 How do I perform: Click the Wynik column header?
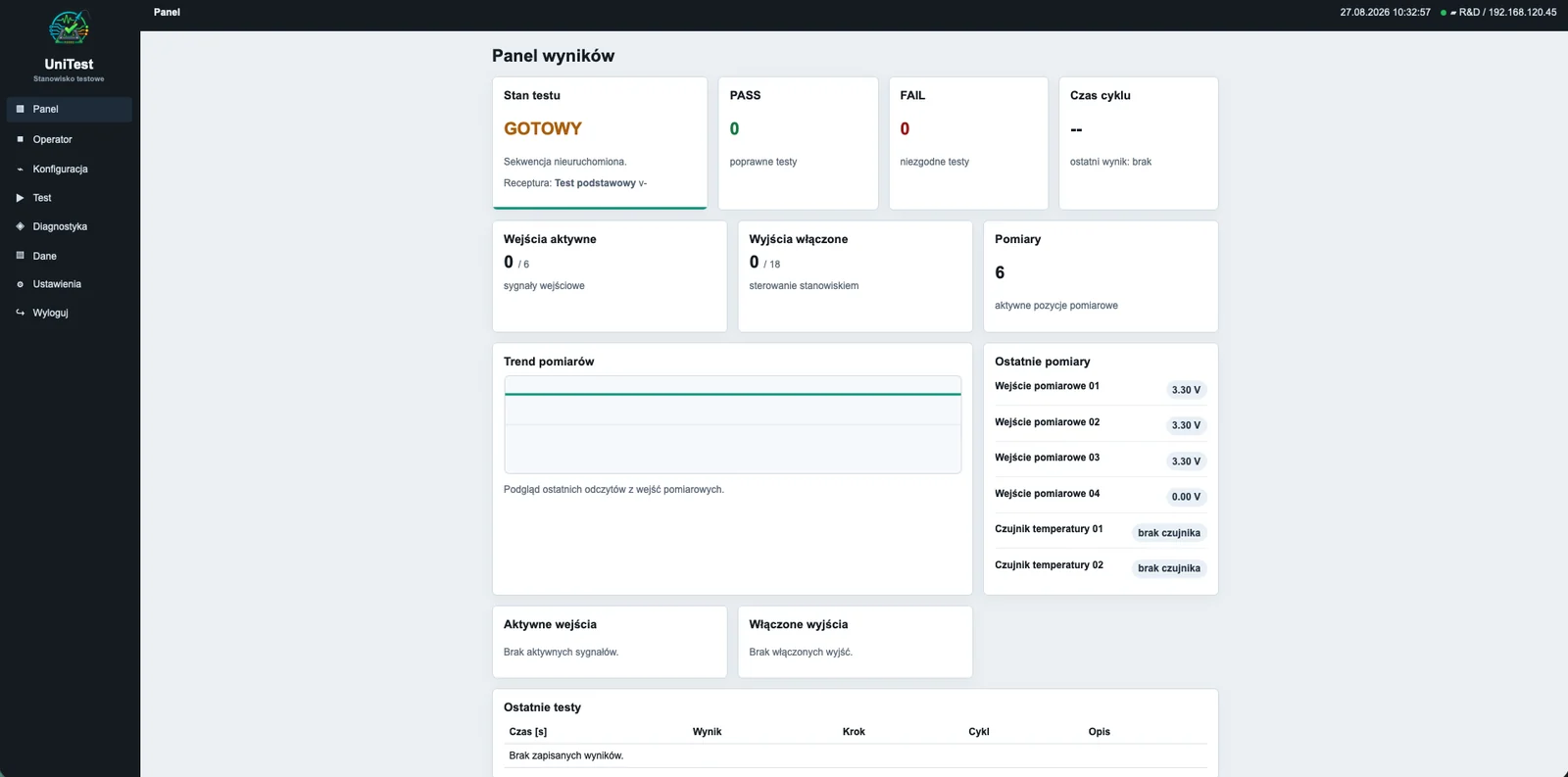tap(707, 732)
